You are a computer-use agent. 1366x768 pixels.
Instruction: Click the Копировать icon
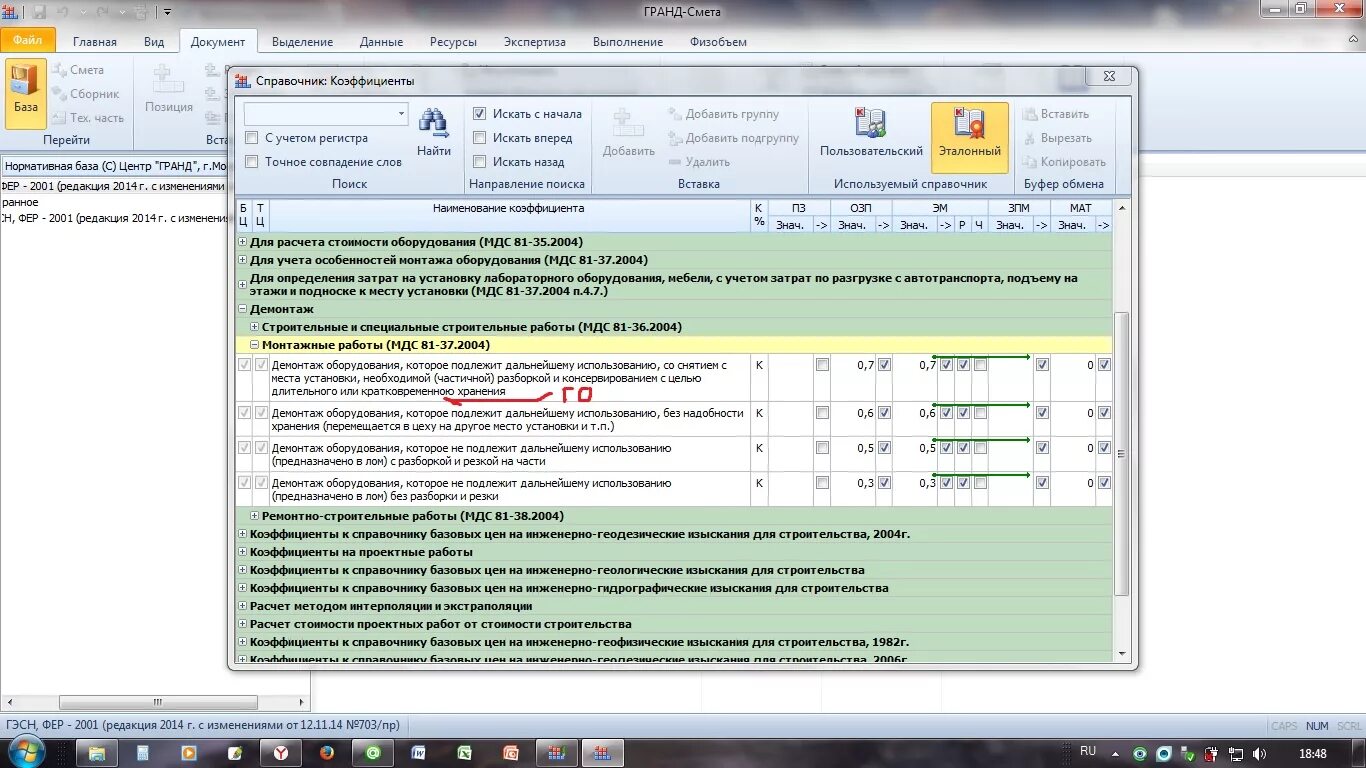tap(1030, 162)
